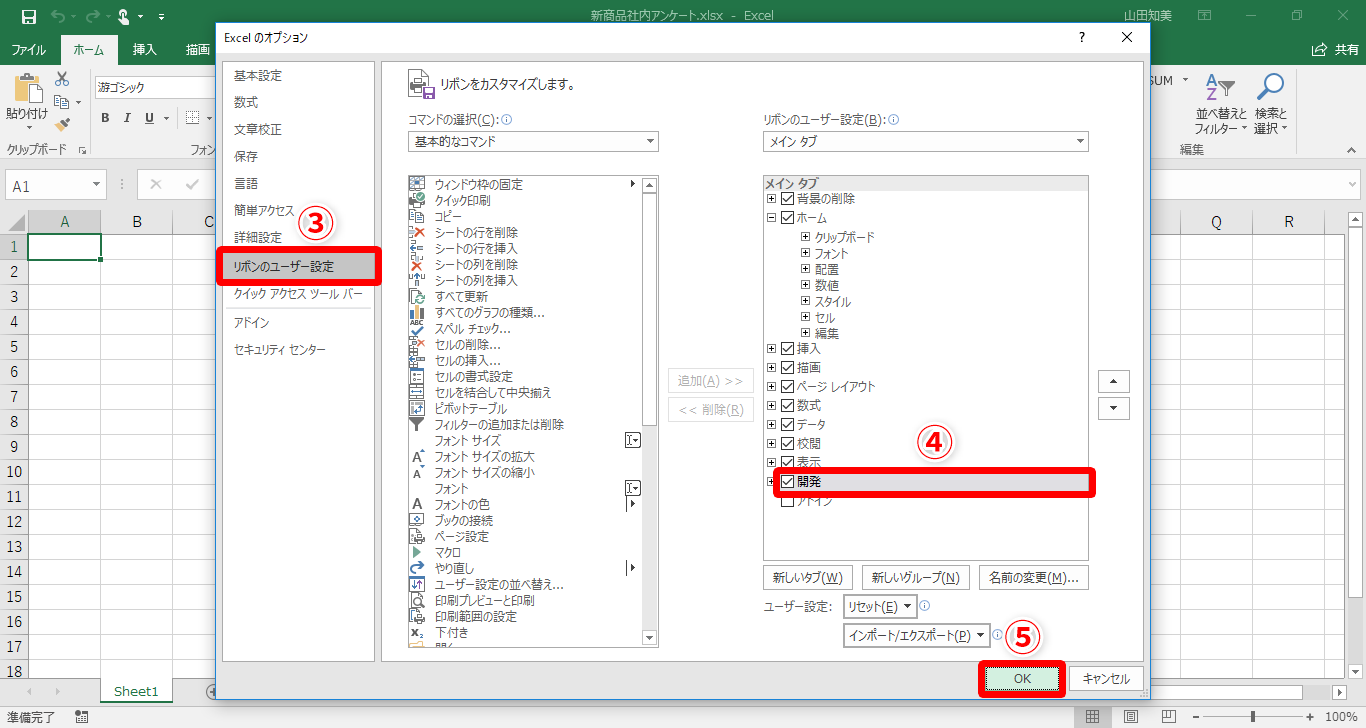Click the Save icon in Excel title bar

pos(28,17)
